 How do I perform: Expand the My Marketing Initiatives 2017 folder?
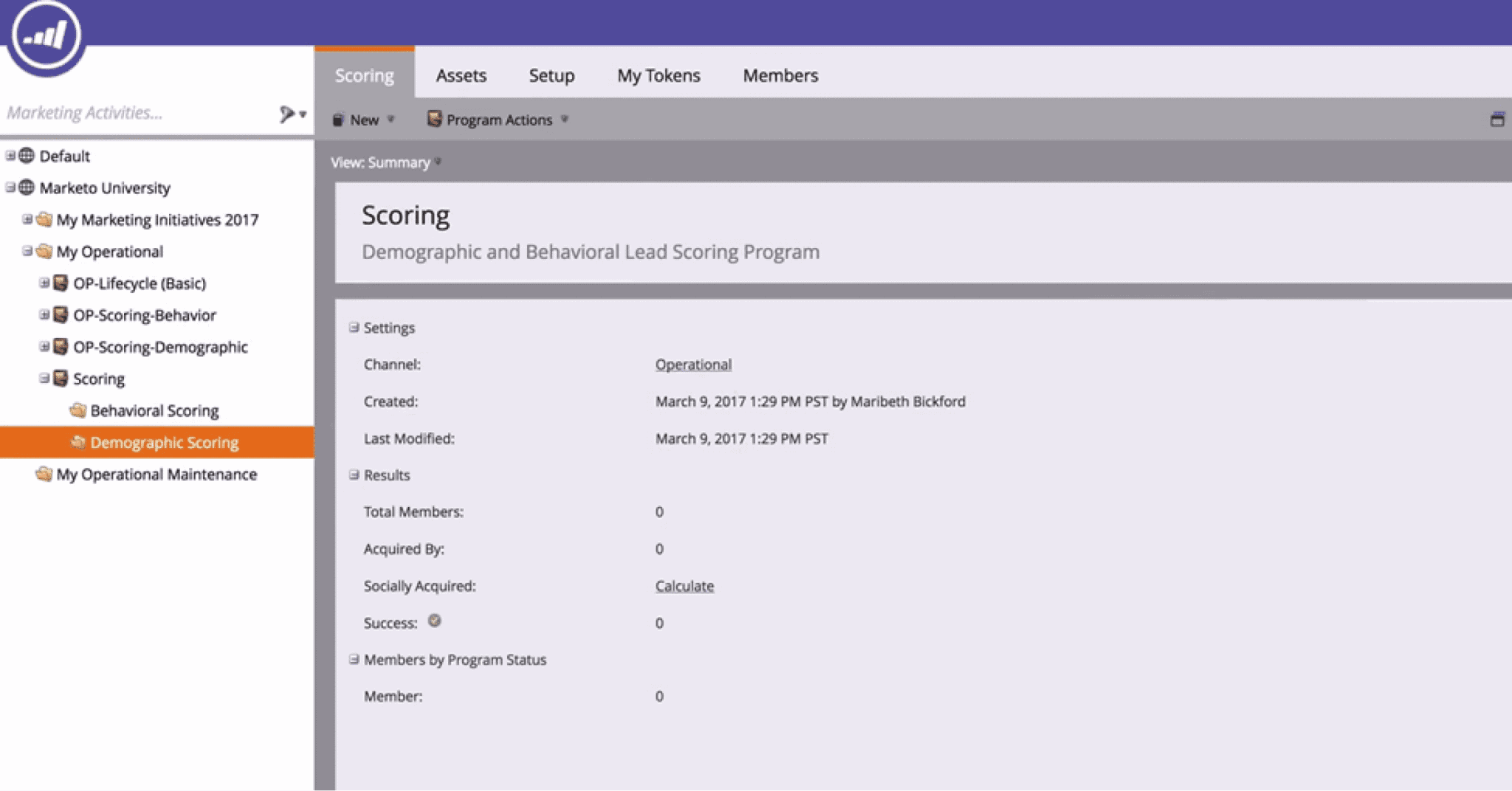click(x=27, y=219)
